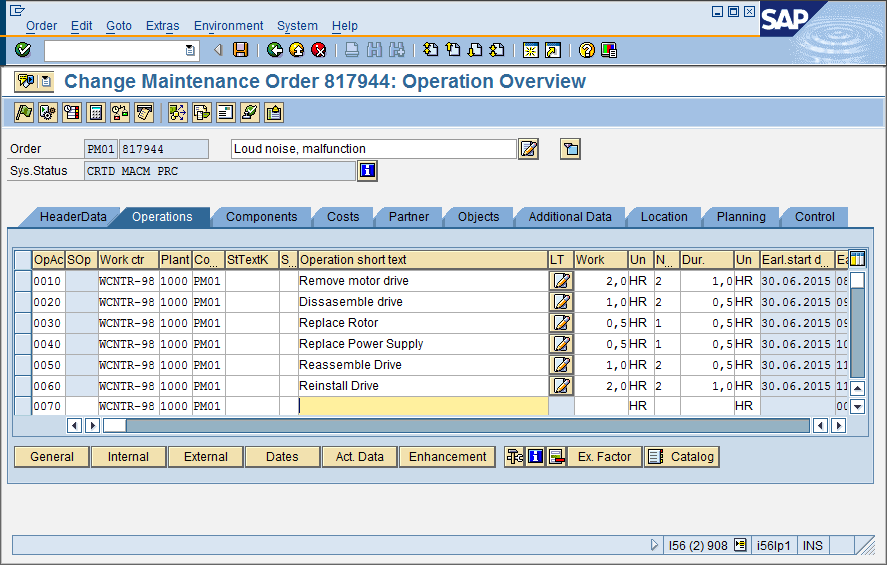Open long text for Reinstall Drive
The image size is (887, 565).
click(561, 386)
